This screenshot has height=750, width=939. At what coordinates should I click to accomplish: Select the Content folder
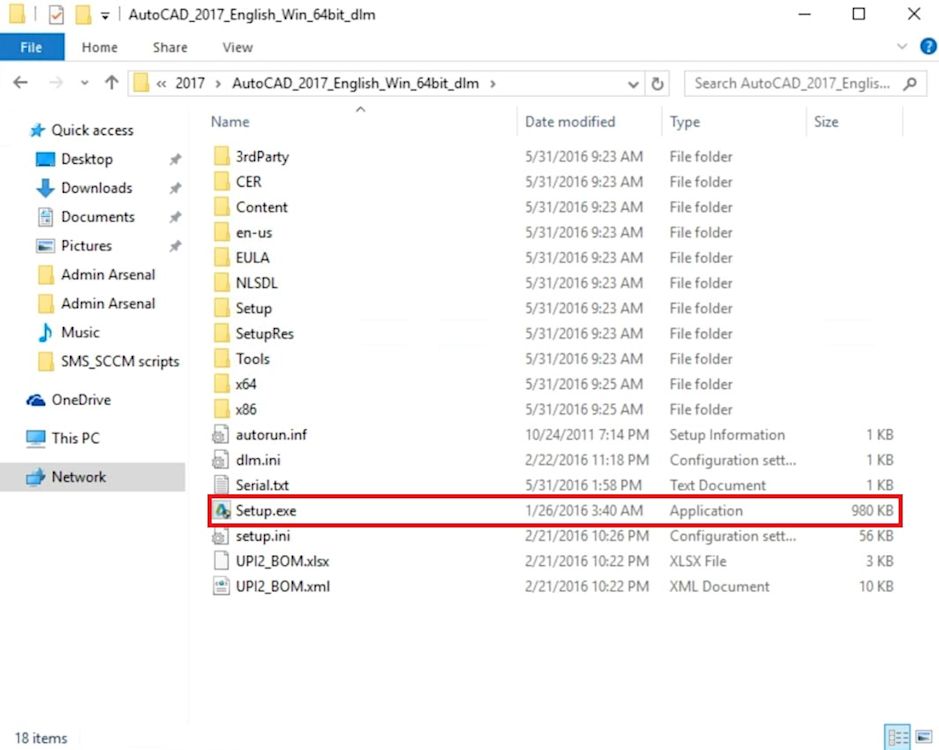261,207
